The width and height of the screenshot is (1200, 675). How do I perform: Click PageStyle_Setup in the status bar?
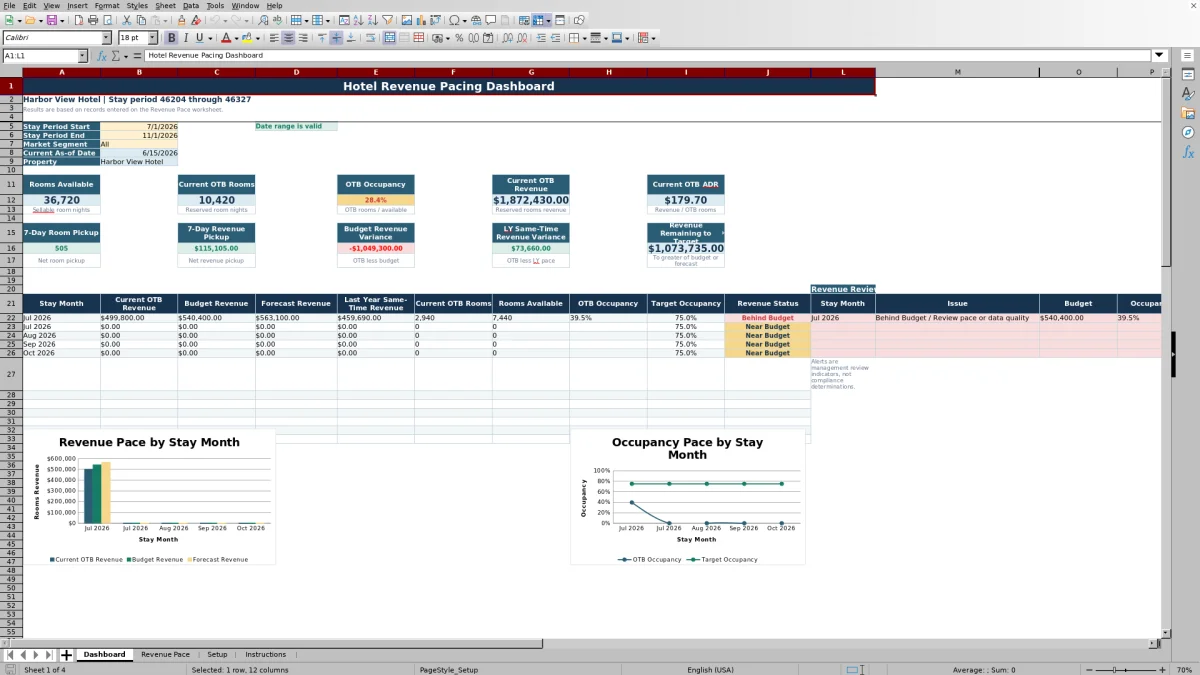pyautogui.click(x=448, y=670)
